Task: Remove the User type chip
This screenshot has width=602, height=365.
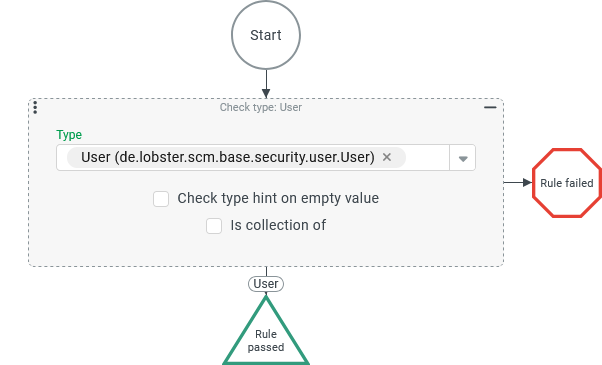Action: pos(387,157)
